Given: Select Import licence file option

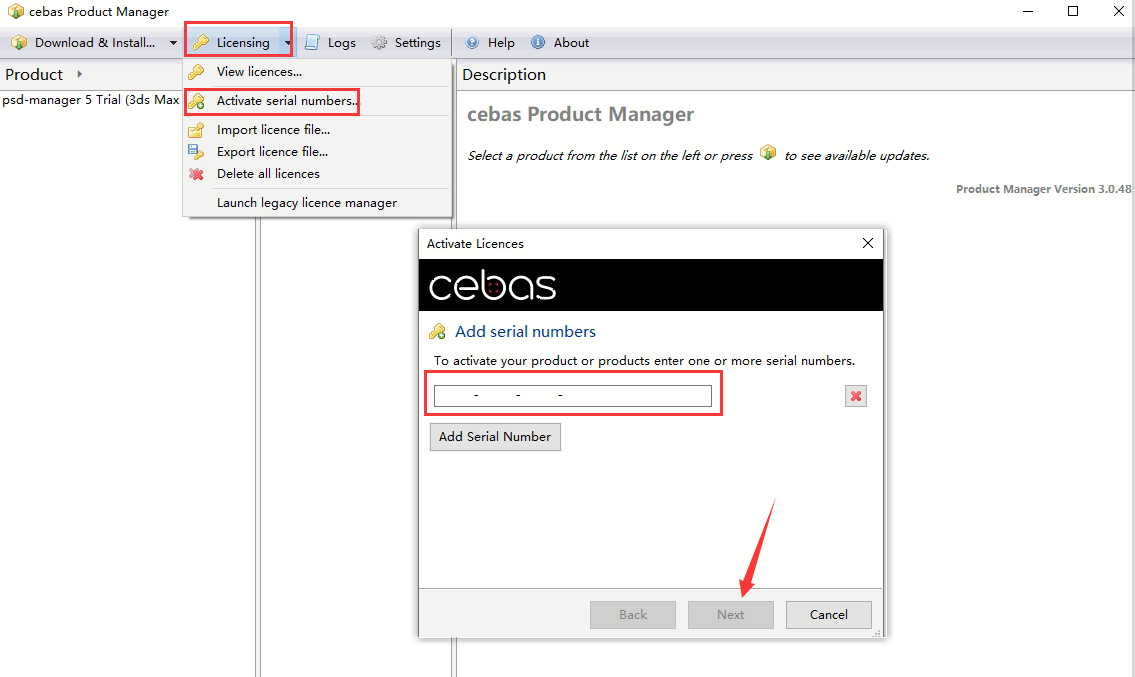Looking at the screenshot, I should 273,130.
